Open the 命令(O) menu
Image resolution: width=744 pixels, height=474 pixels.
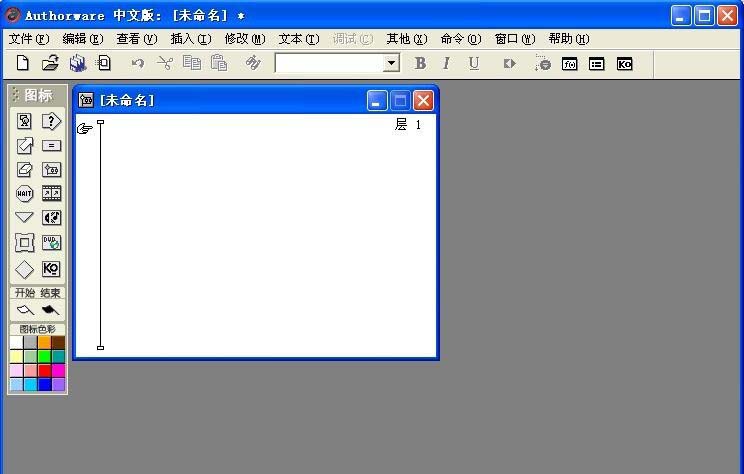[x=461, y=39]
